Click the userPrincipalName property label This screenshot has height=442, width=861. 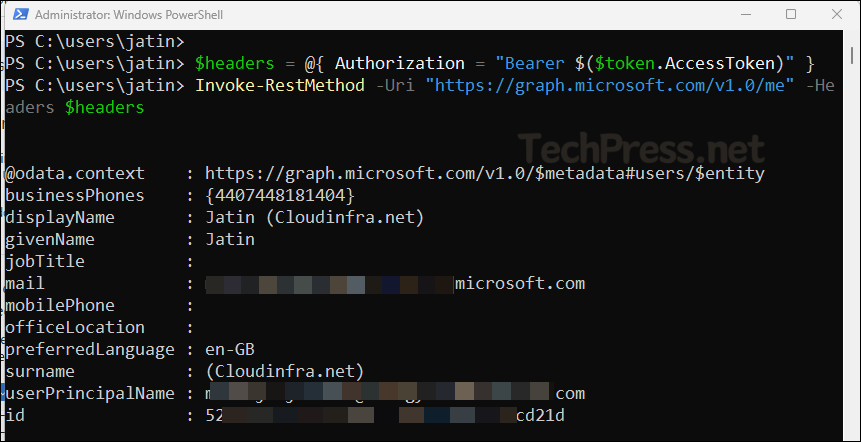(x=90, y=394)
